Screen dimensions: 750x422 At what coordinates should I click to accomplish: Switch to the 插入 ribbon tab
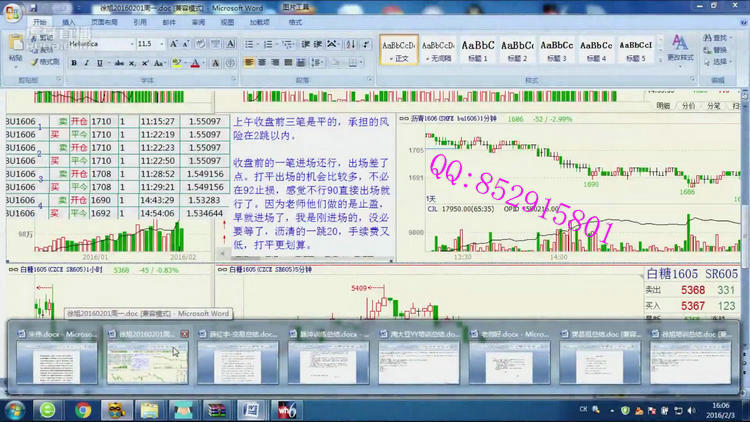tap(68, 21)
